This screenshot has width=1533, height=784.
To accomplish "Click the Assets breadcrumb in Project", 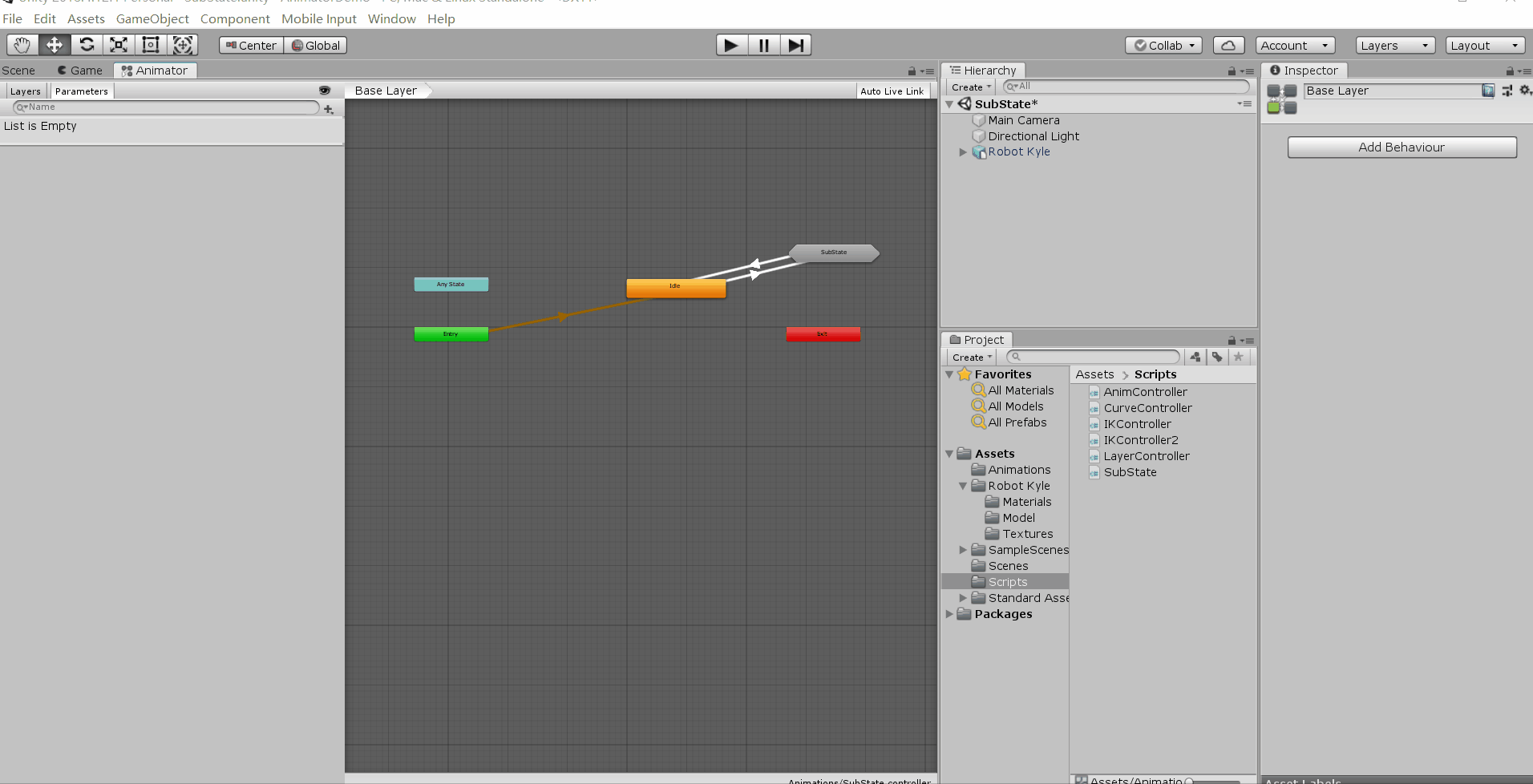I will (x=1094, y=374).
